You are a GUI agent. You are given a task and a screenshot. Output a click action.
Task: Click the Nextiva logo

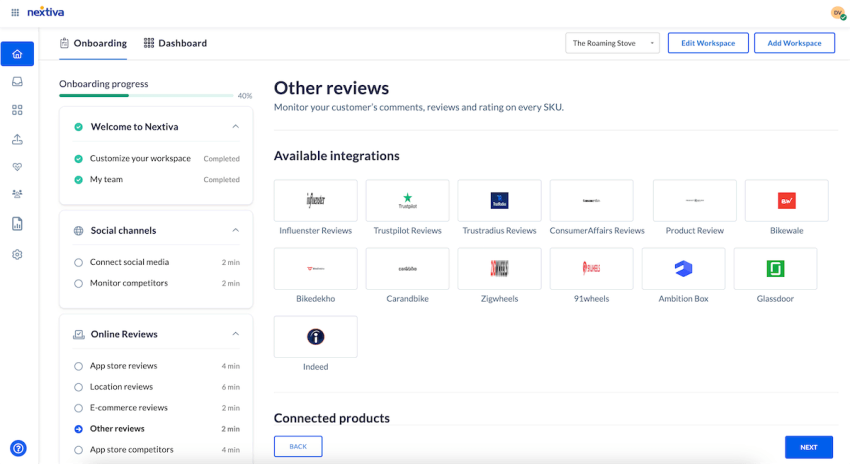click(x=46, y=12)
